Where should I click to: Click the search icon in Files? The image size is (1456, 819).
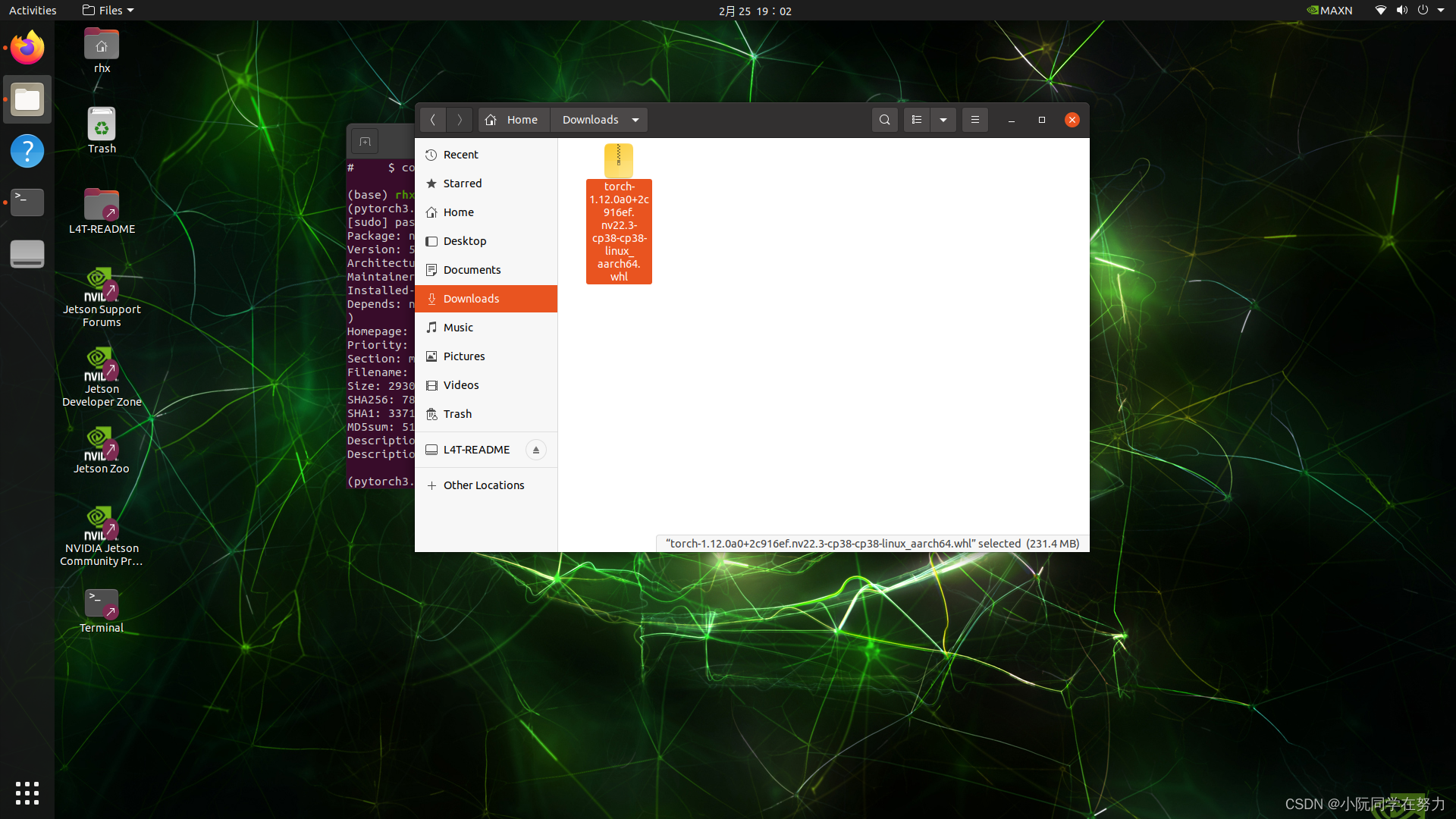(884, 120)
